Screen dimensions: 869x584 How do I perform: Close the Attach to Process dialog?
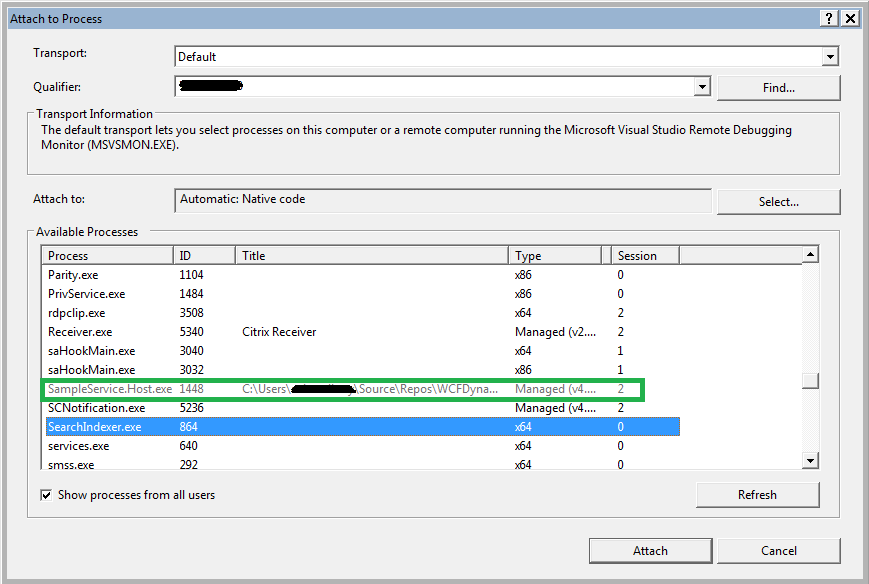click(x=850, y=18)
